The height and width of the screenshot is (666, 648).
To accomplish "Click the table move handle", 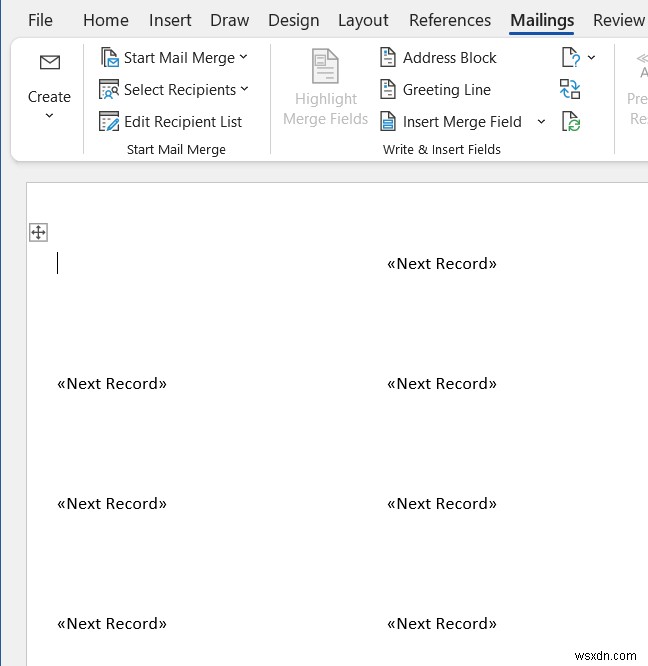I will pos(38,232).
